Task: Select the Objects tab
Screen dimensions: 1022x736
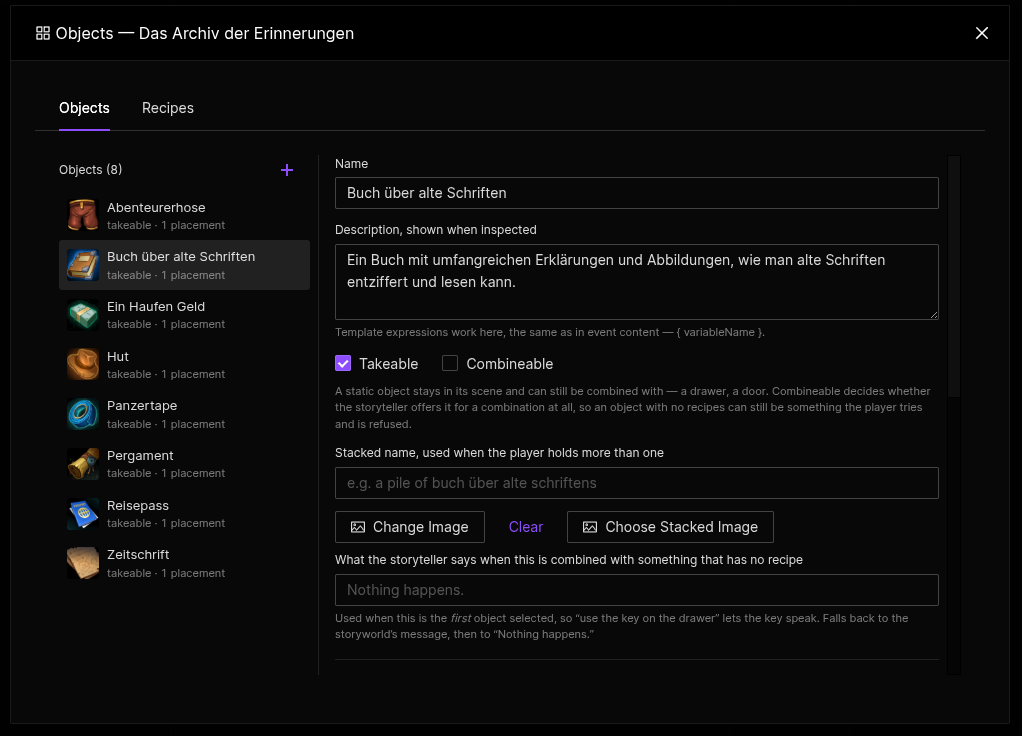Action: pyautogui.click(x=84, y=108)
